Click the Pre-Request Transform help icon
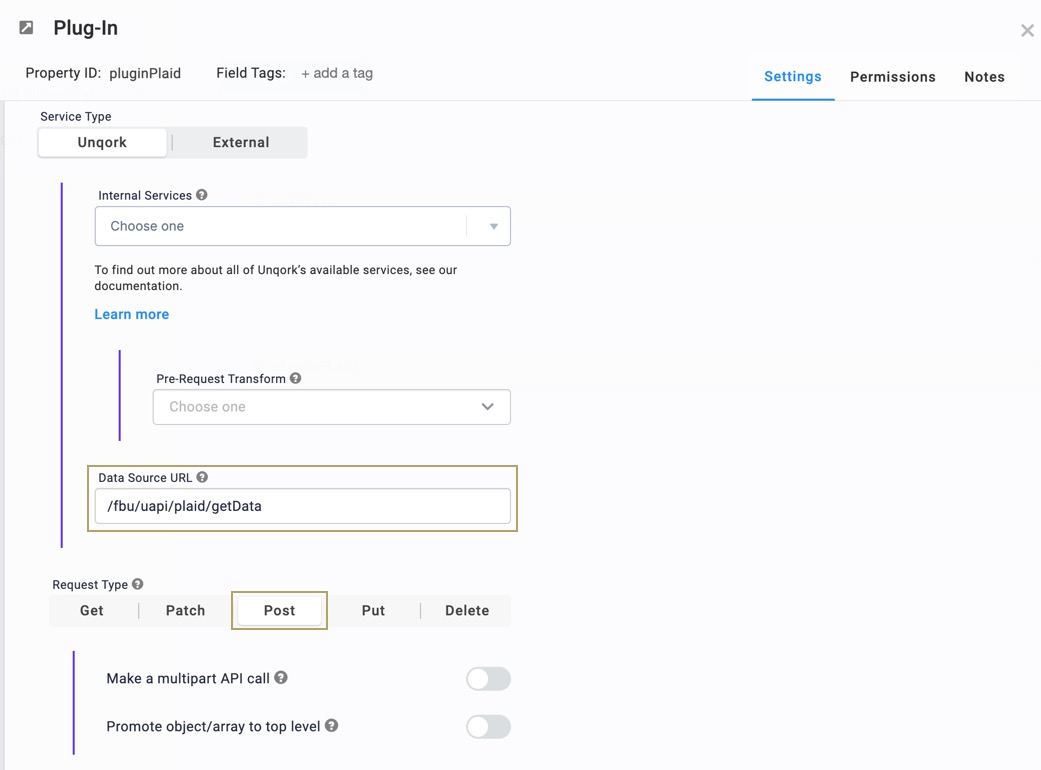 (295, 378)
